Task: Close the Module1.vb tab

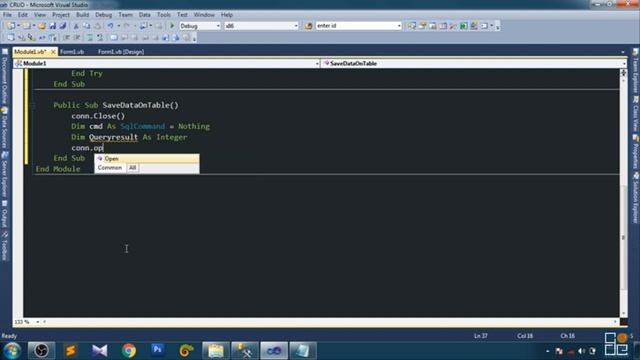Action: pos(53,52)
